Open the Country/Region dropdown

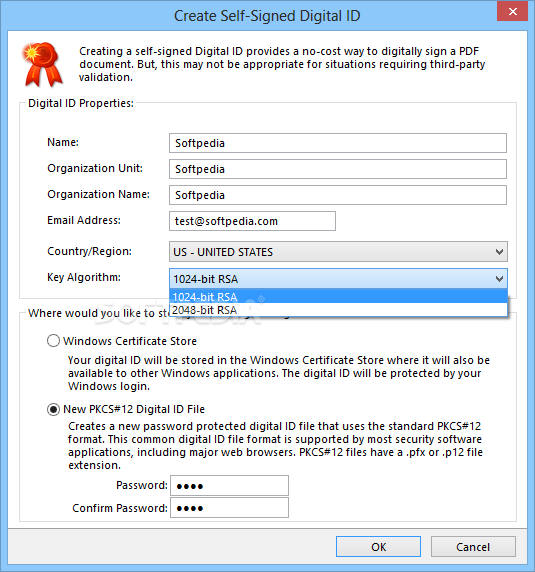pos(338,252)
